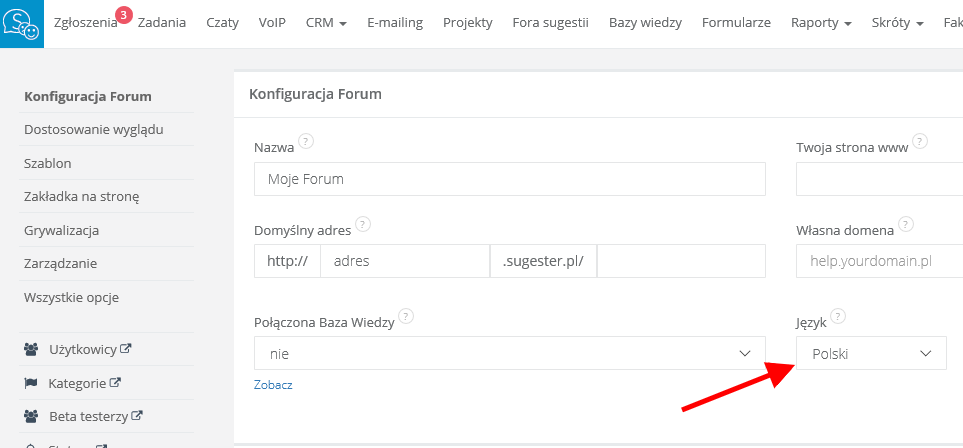Screen dimensions: 963x448
Task: Click the Użytkownicy users icon in sidebar
Action: [x=31, y=350]
